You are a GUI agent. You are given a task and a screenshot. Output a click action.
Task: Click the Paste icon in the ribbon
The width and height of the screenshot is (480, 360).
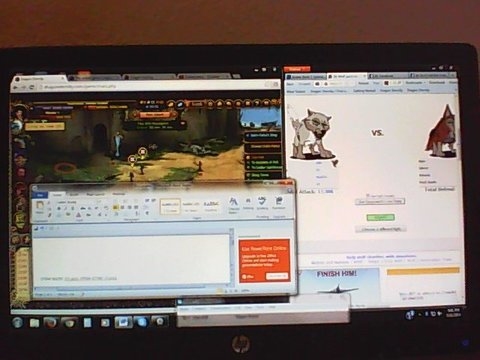coord(39,207)
